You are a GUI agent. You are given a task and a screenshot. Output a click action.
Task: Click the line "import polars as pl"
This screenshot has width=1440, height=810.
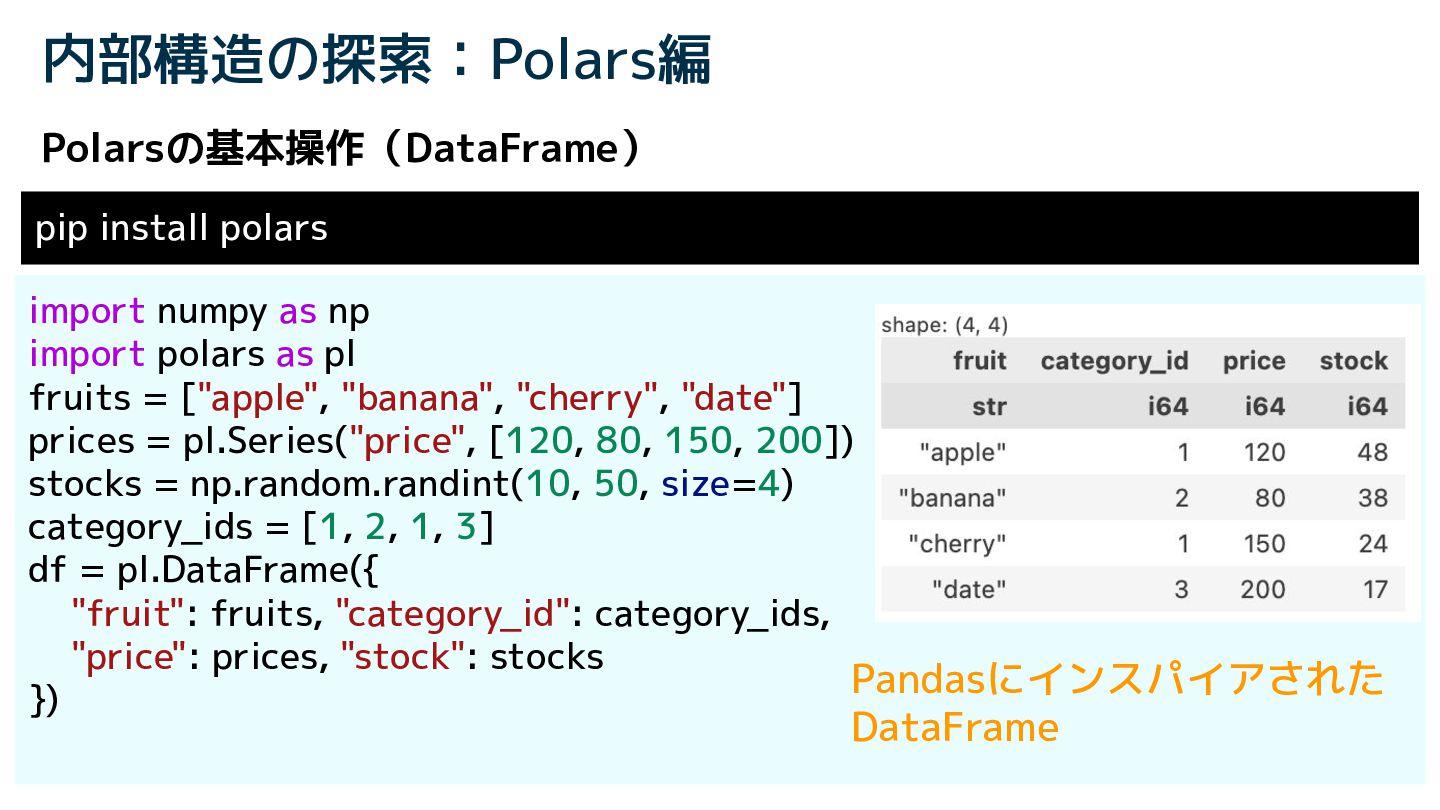192,355
